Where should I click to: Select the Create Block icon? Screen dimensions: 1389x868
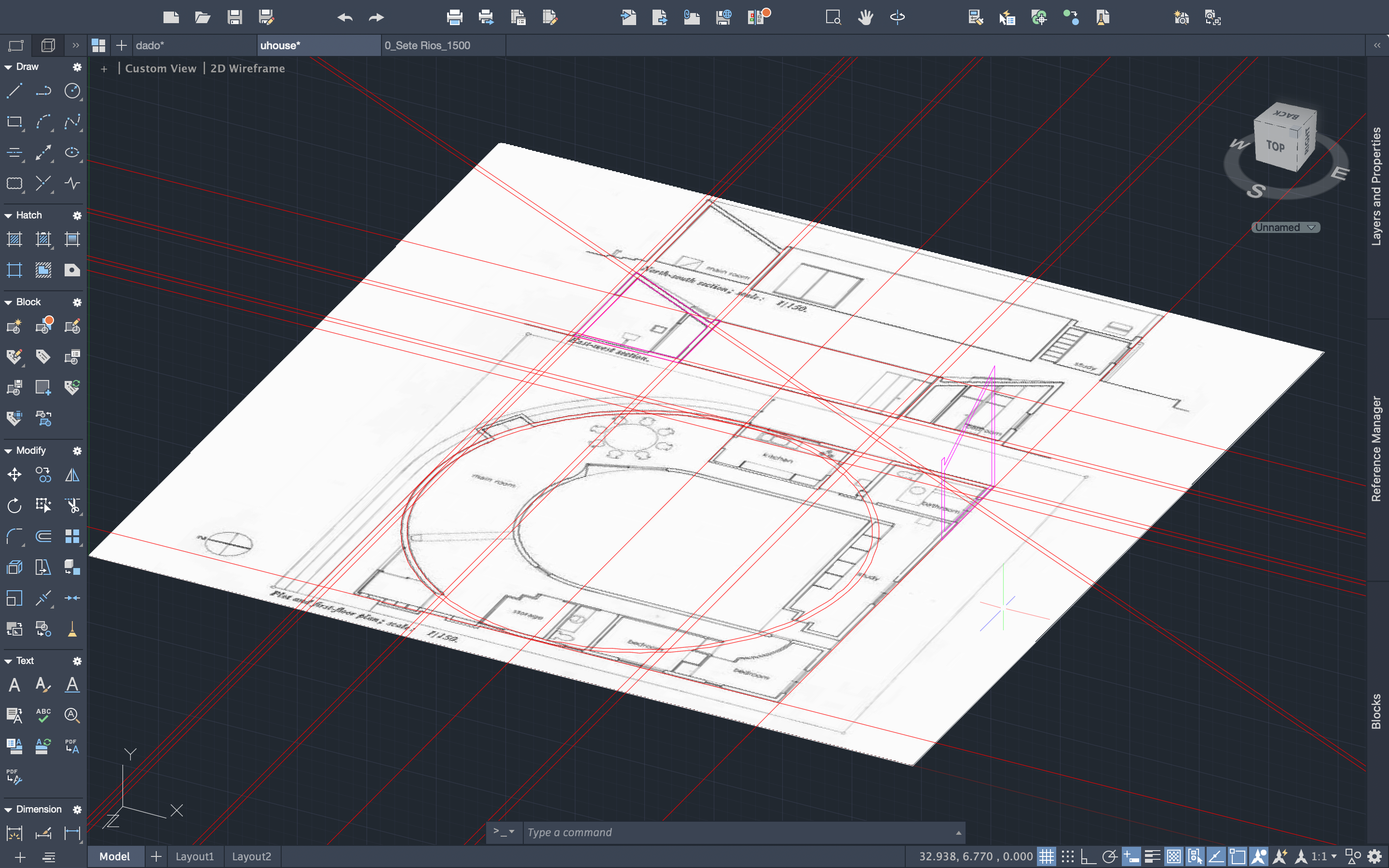coord(14,326)
